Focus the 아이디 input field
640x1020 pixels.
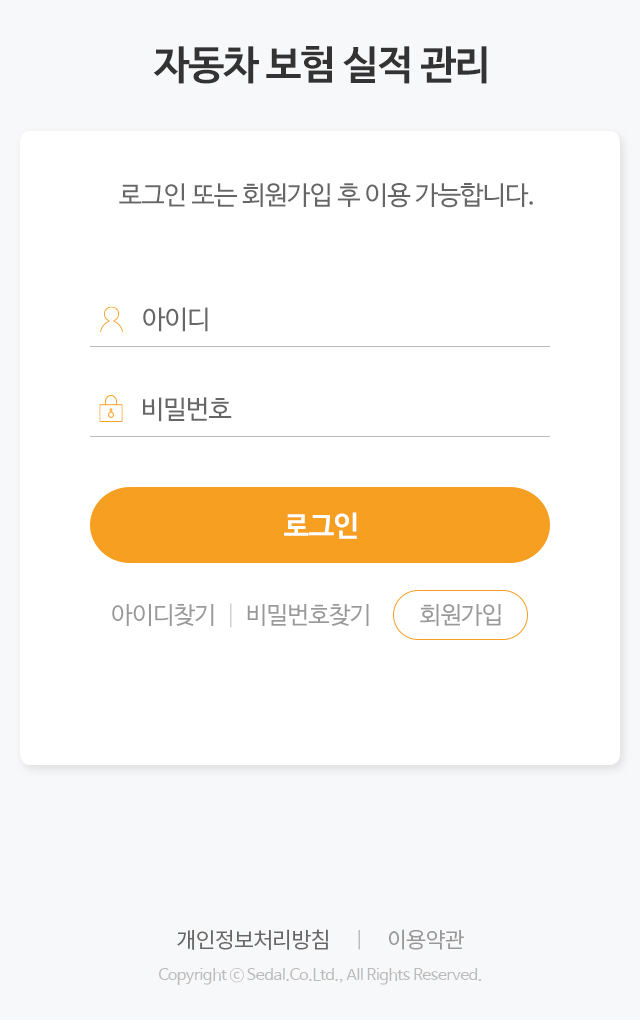pos(320,319)
